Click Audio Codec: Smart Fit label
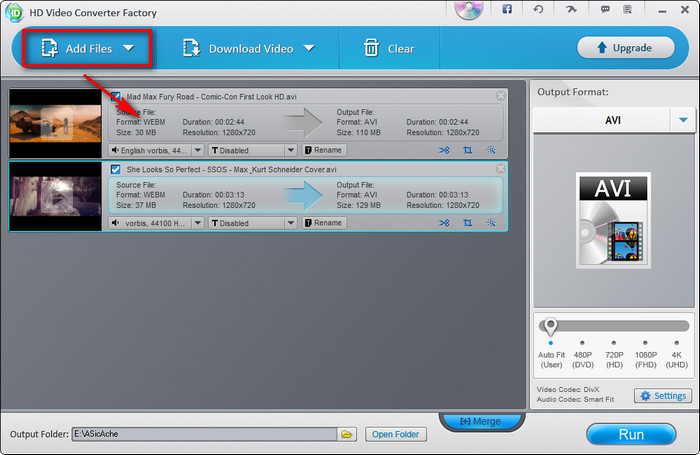This screenshot has width=700, height=455. pyautogui.click(x=575, y=399)
